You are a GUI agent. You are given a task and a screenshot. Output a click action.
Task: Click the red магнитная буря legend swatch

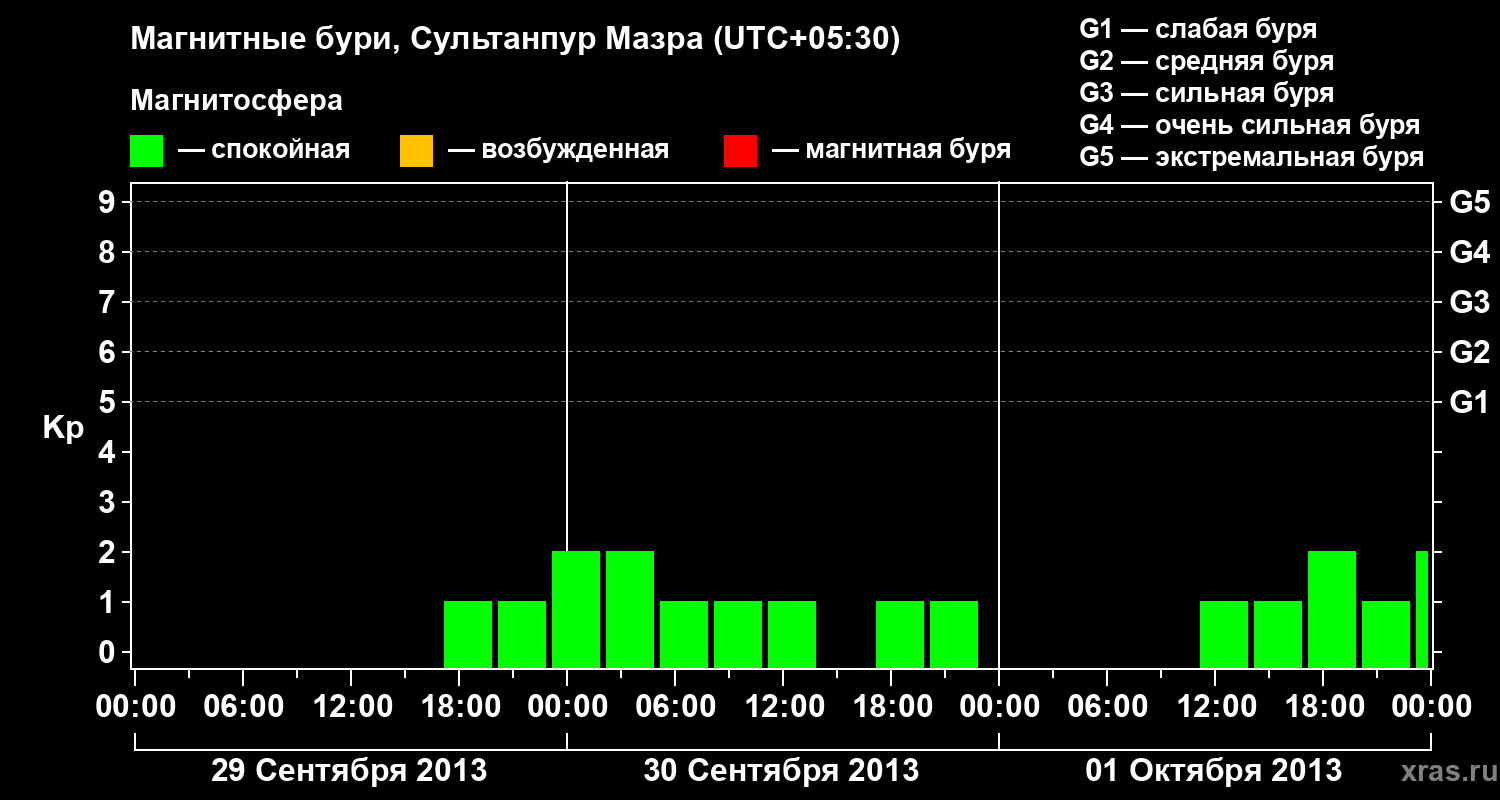(x=740, y=151)
